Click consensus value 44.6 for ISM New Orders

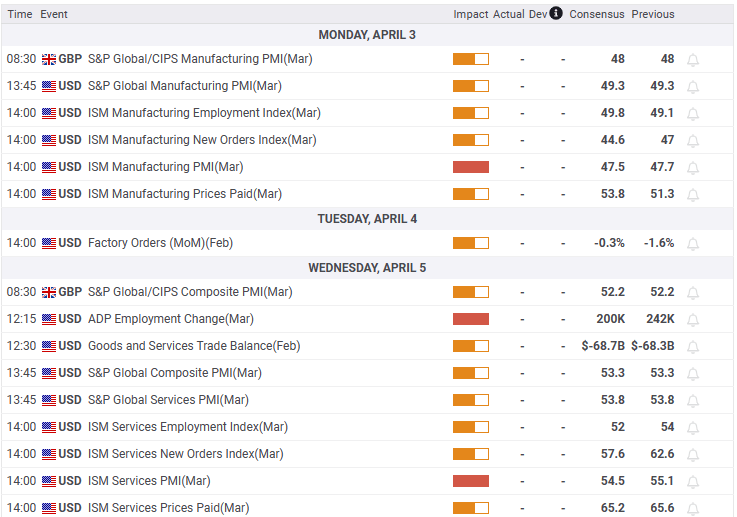click(x=613, y=140)
